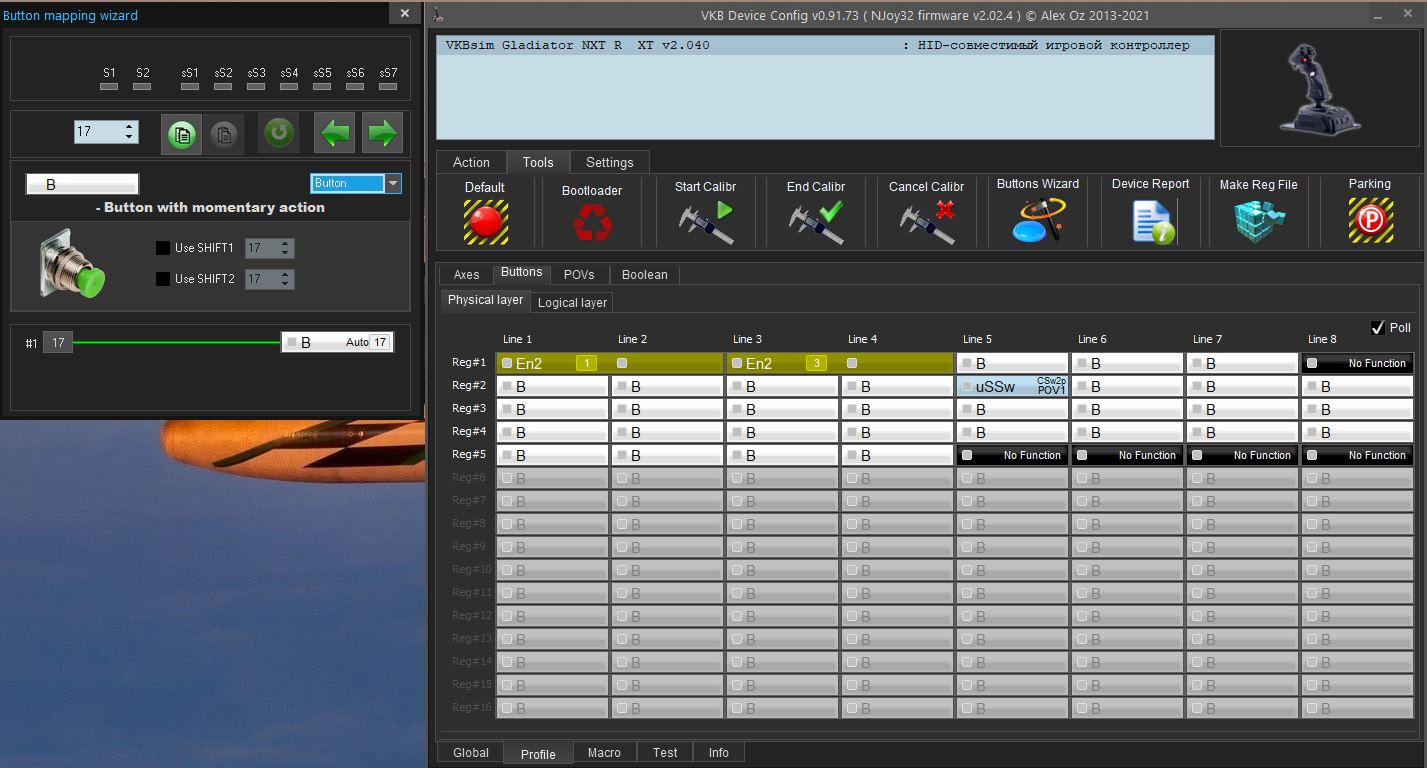Enable Use SHIFT2 checkbox
The image size is (1427, 768).
click(163, 279)
